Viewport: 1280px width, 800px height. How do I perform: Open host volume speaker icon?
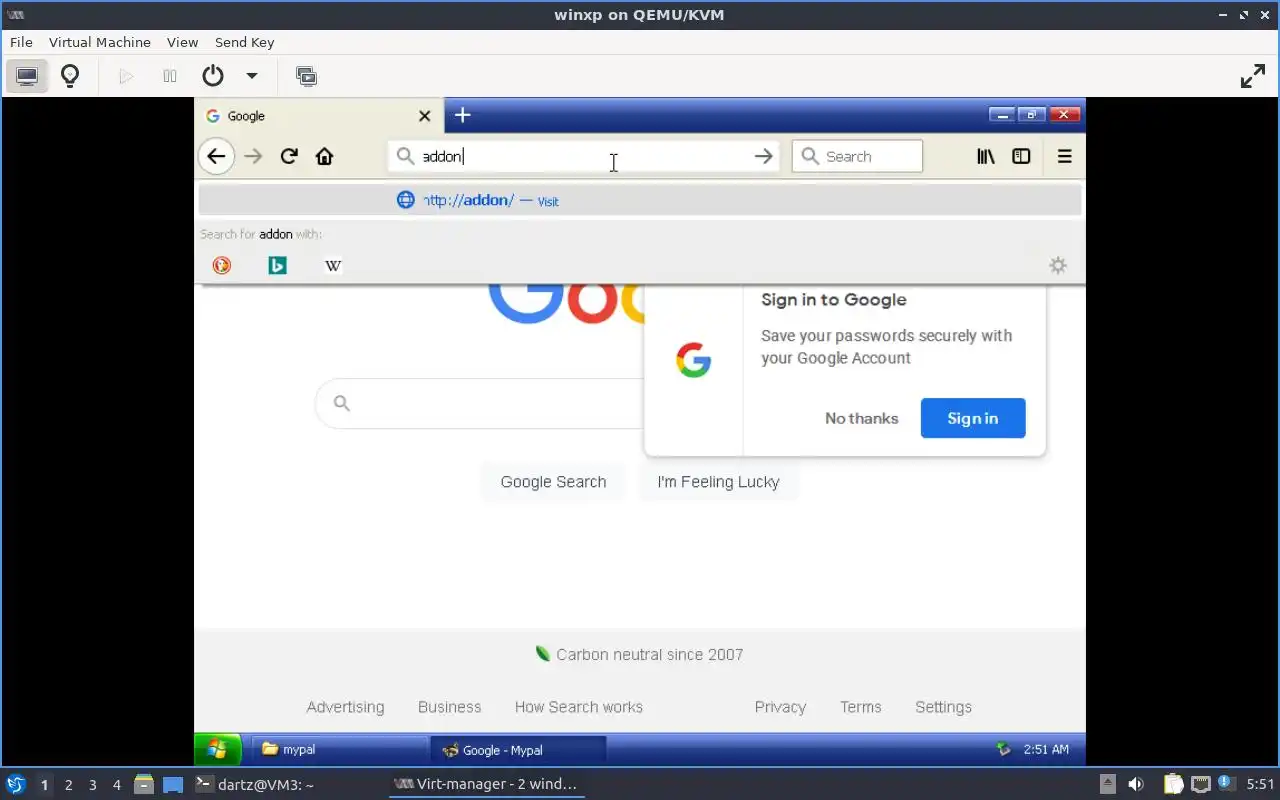pos(1136,784)
